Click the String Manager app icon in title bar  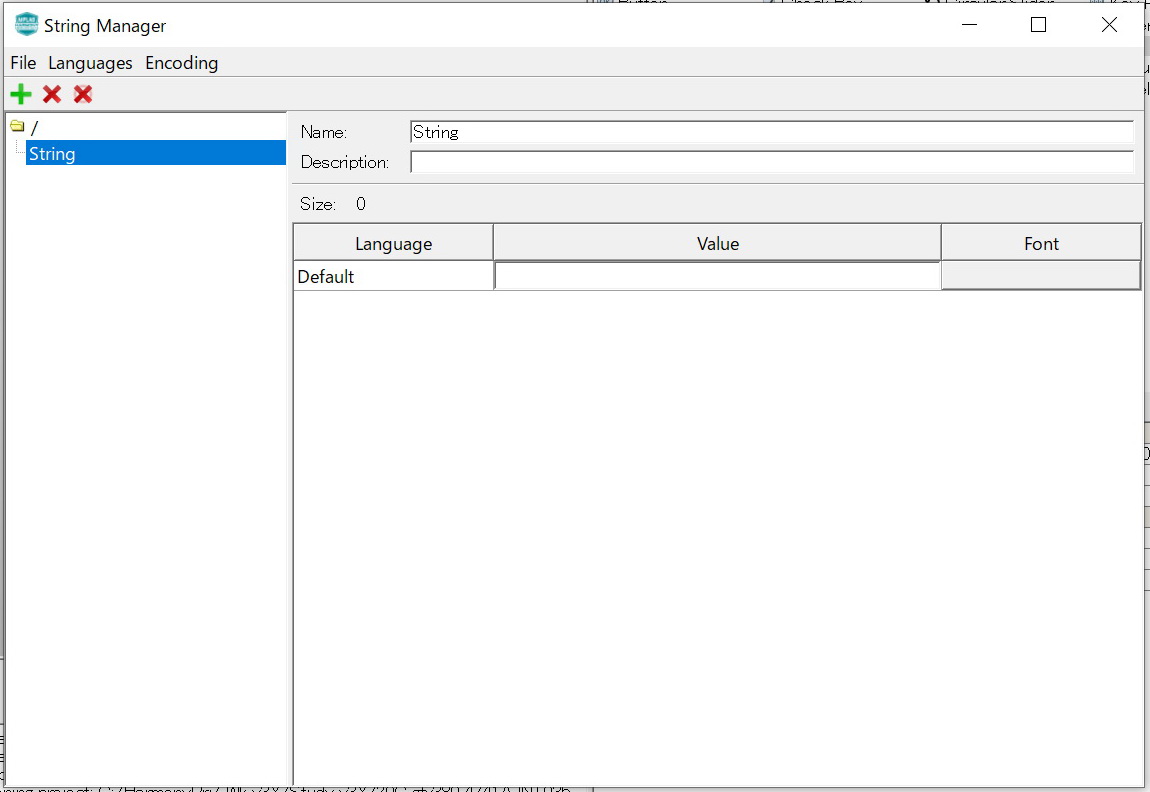[x=26, y=25]
